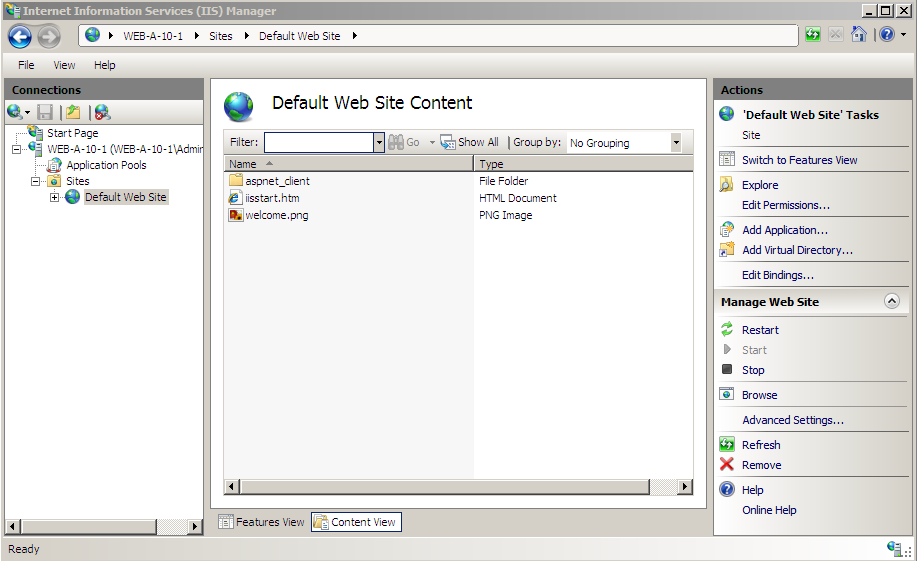
Task: Click the Refresh action link
Action: coord(761,445)
